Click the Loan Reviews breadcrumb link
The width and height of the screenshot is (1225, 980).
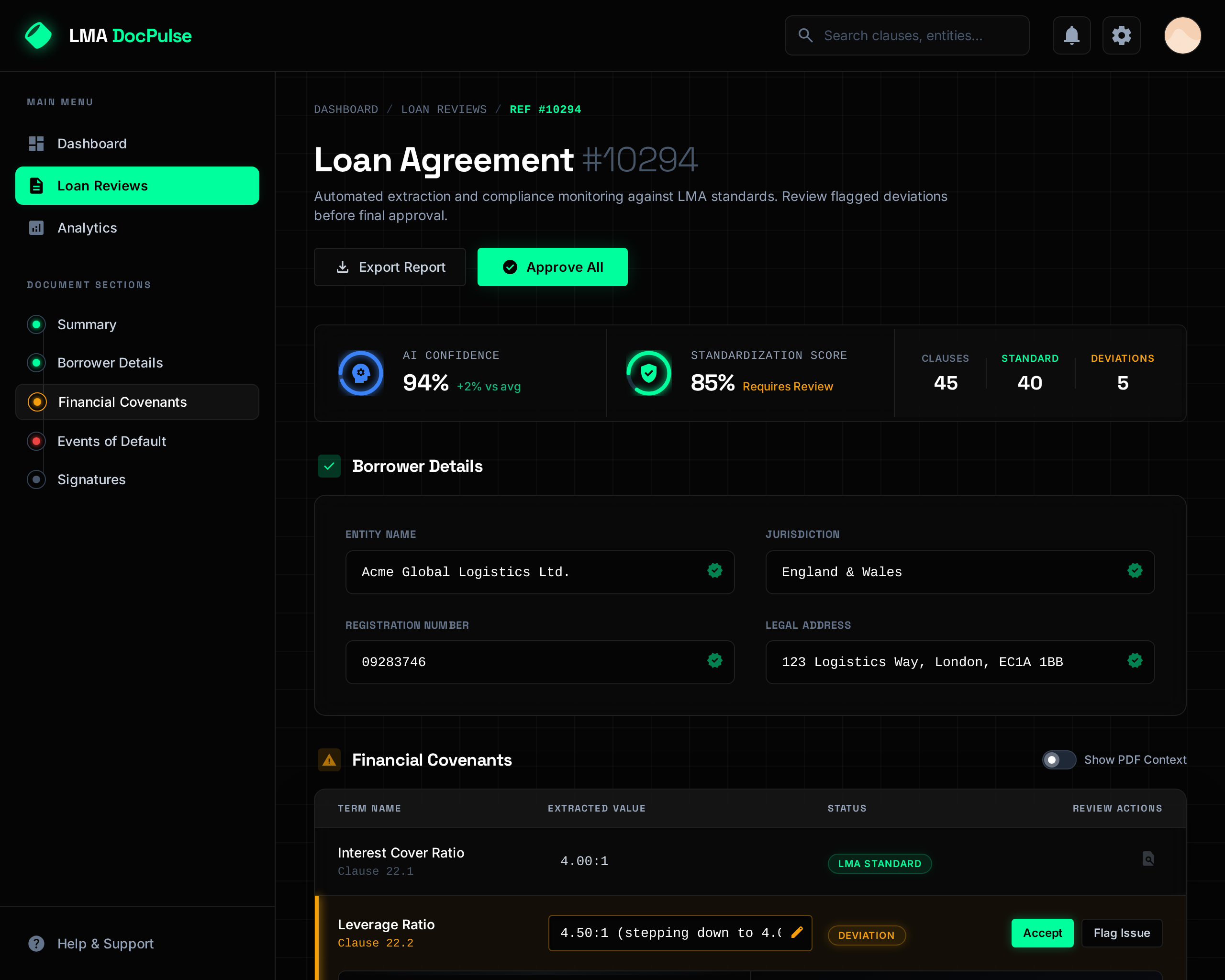click(444, 109)
